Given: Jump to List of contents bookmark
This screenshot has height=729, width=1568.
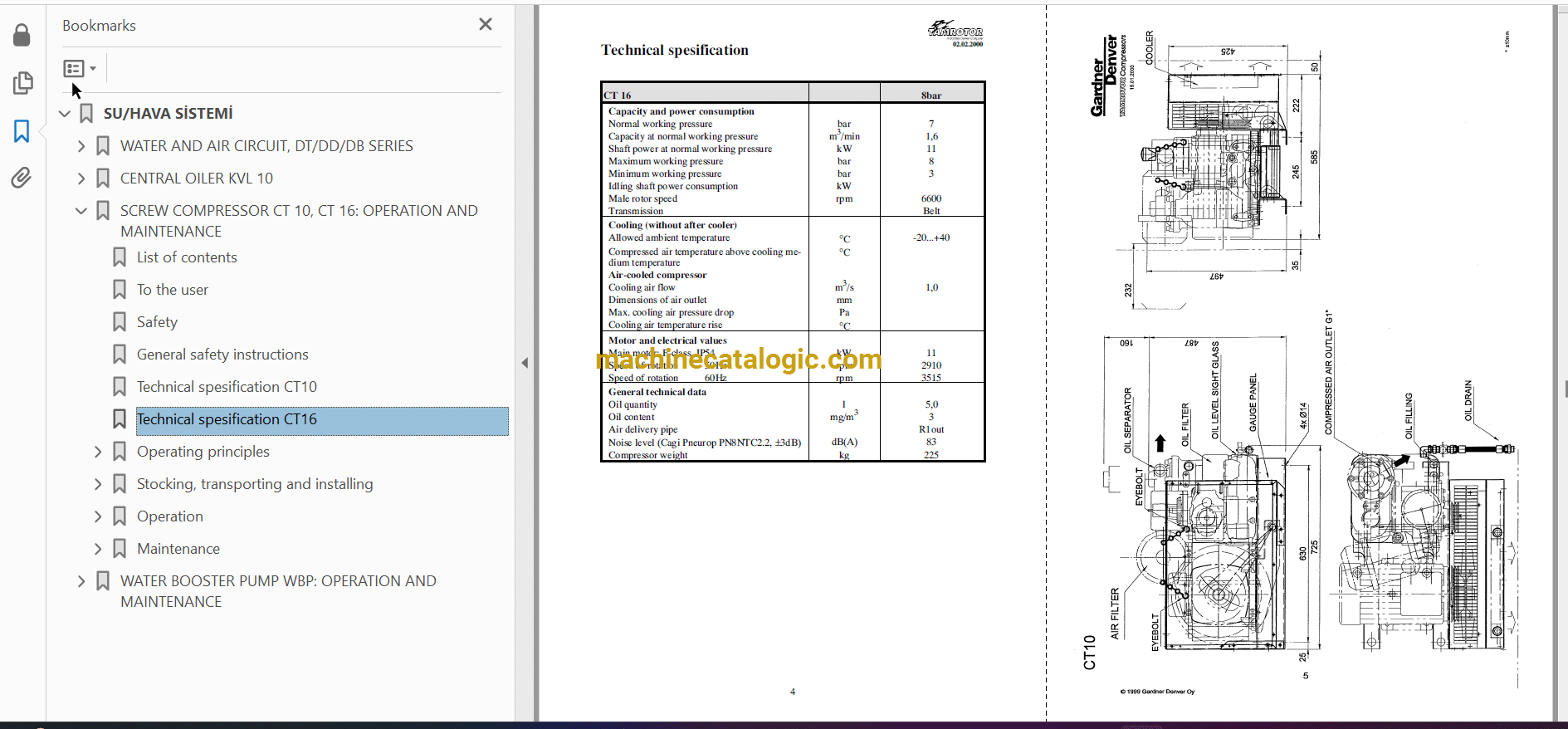Looking at the screenshot, I should (x=187, y=257).
